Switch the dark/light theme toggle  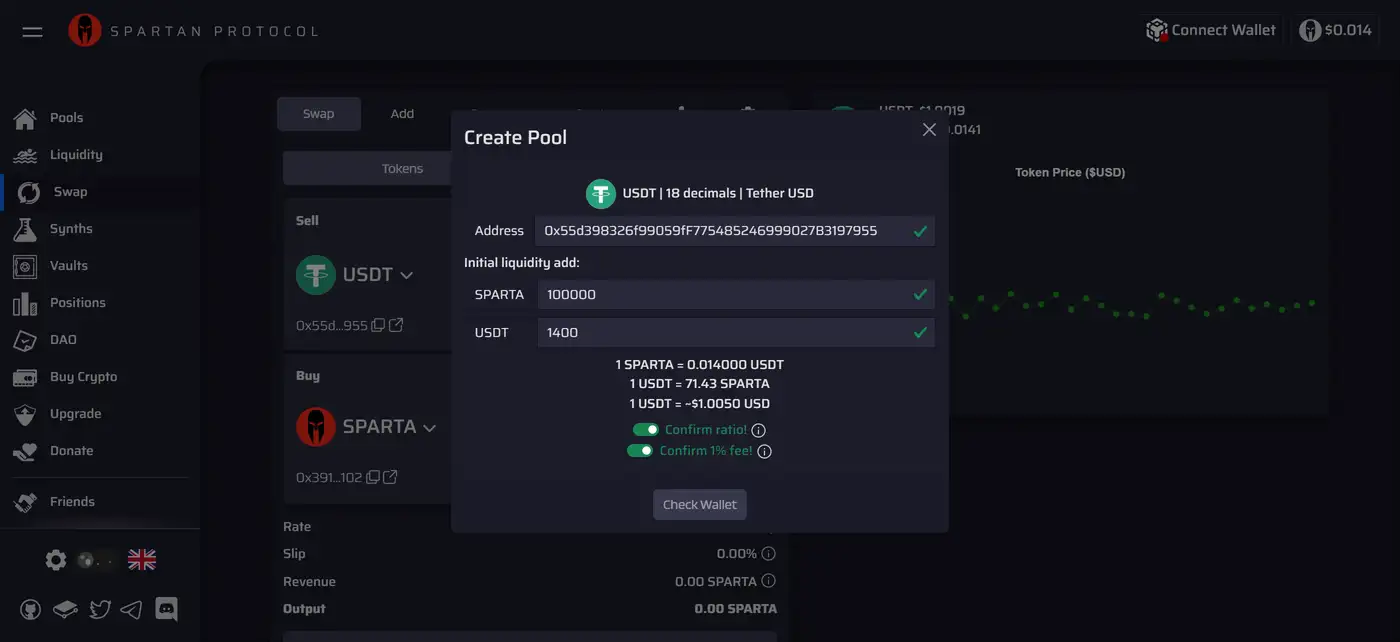[97, 560]
